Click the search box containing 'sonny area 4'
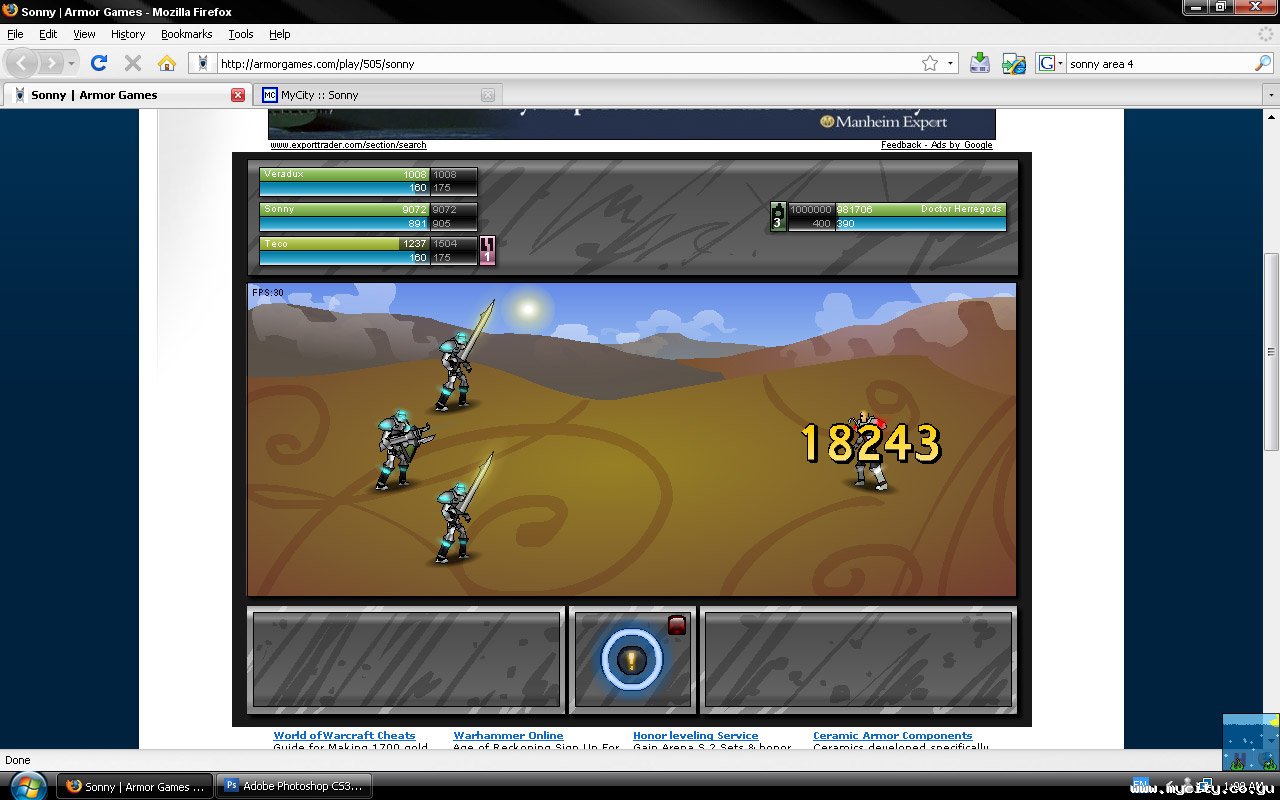The image size is (1280, 800). coord(1159,63)
